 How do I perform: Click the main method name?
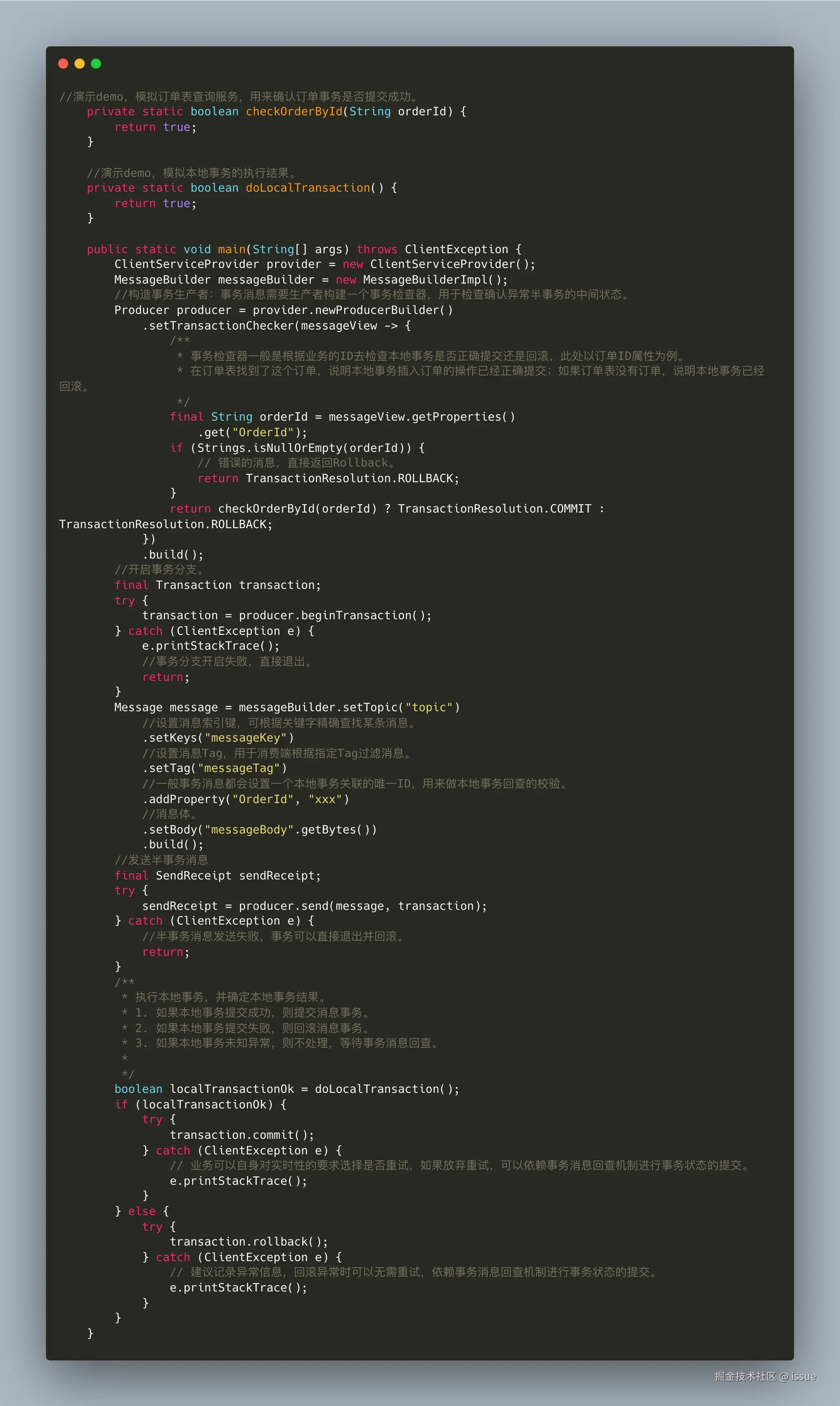tap(231, 249)
